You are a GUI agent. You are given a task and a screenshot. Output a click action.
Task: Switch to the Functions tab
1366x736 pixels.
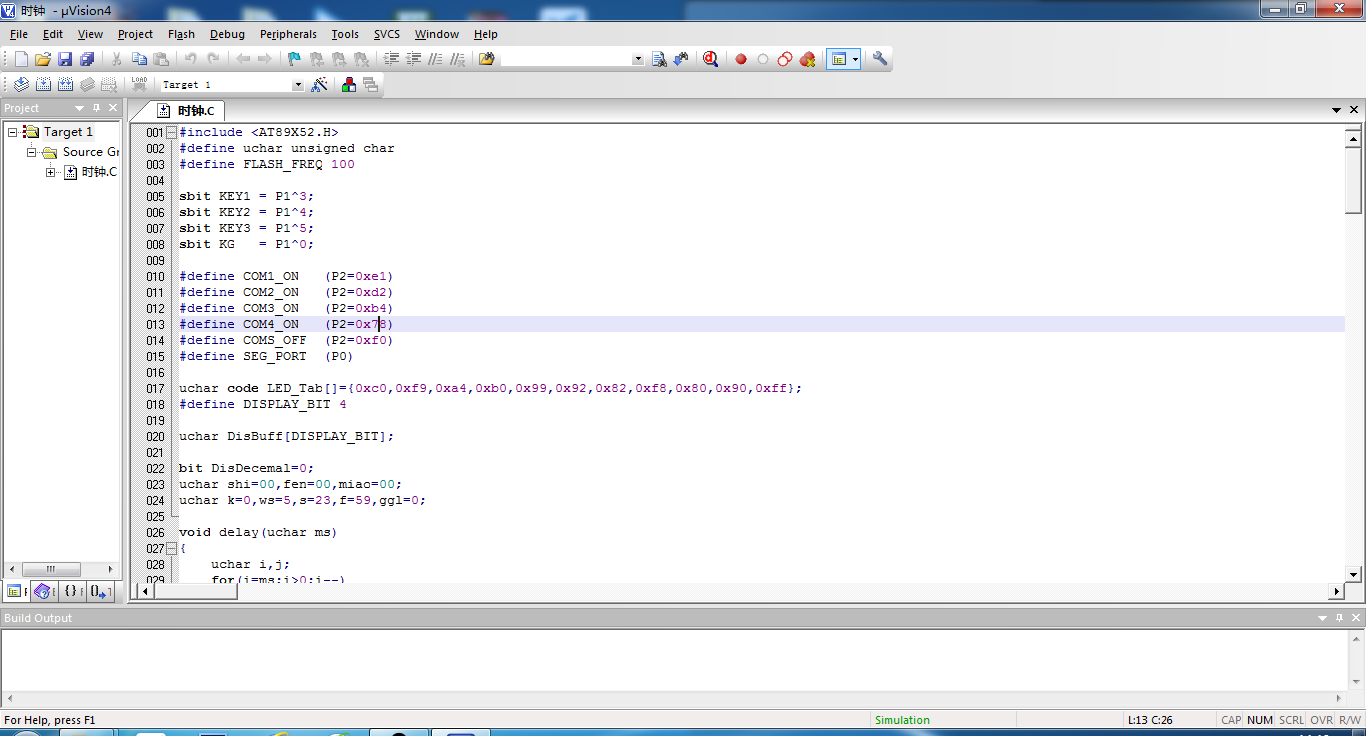(73, 591)
